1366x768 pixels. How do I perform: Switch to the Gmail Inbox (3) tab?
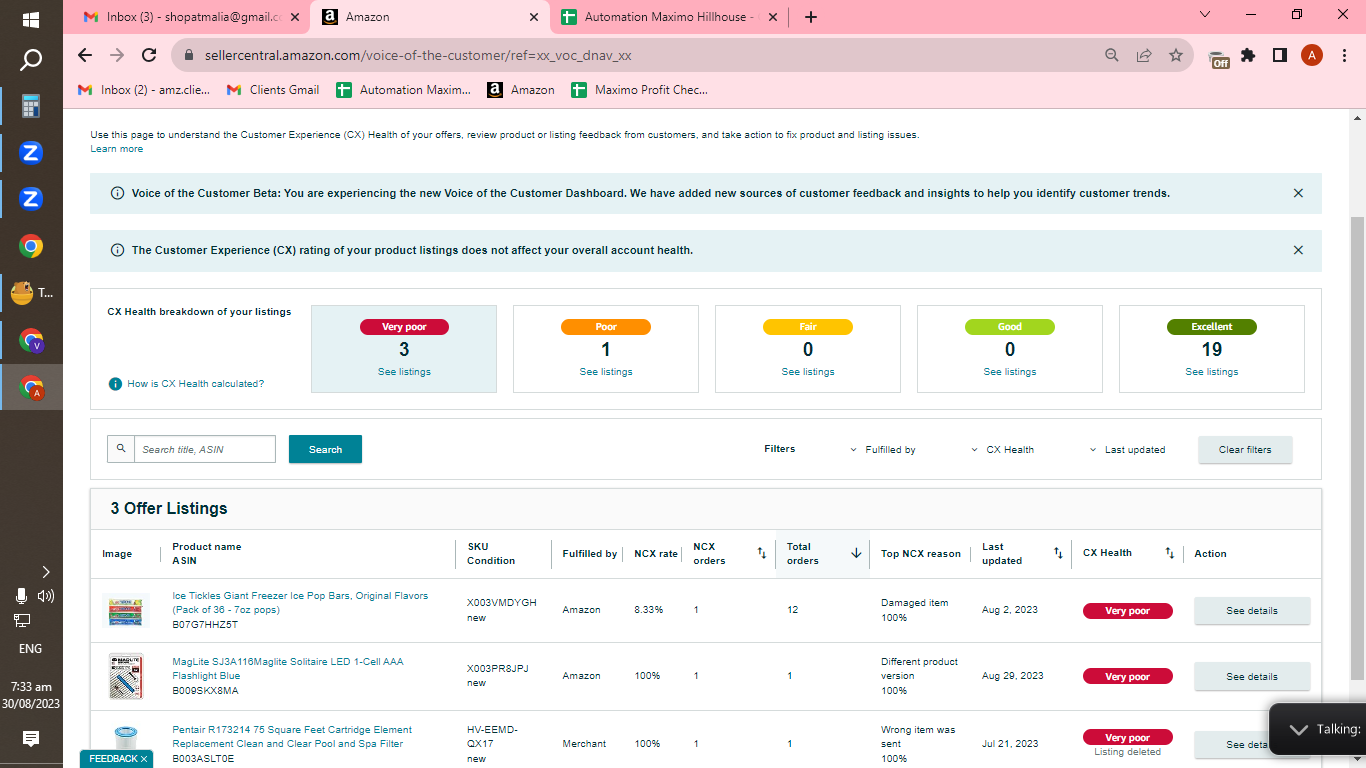pos(190,17)
